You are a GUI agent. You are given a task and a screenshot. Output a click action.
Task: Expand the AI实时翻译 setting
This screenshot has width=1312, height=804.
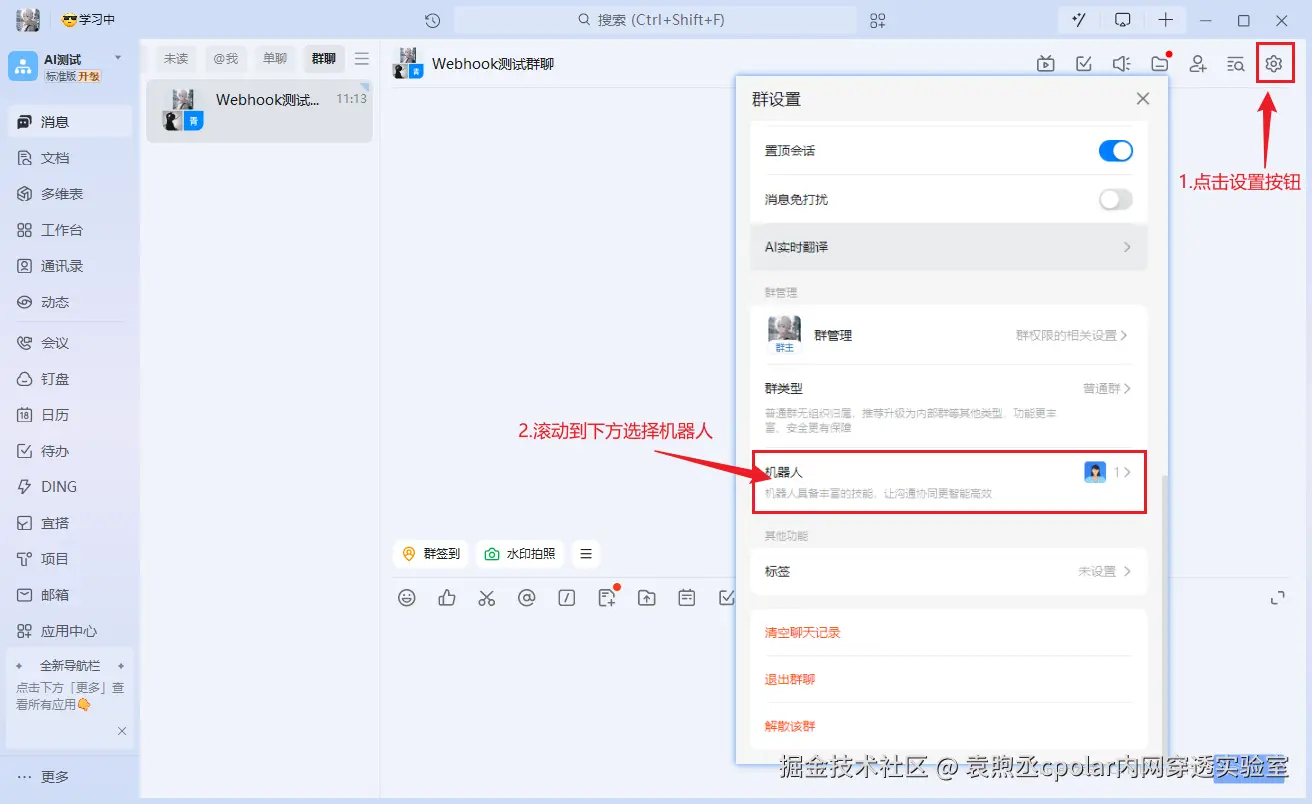949,247
